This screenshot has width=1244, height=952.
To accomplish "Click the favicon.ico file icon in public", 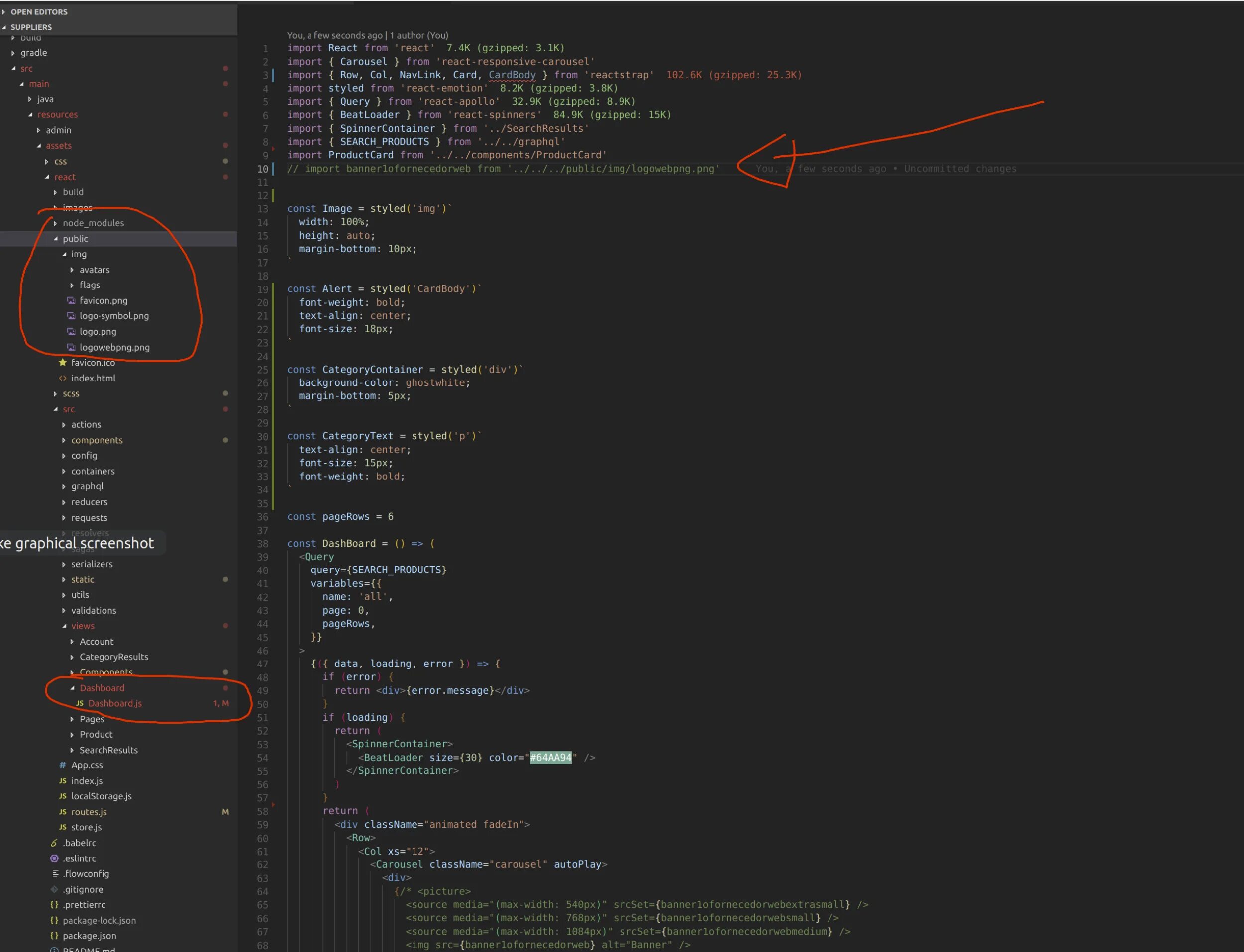I will 63,362.
